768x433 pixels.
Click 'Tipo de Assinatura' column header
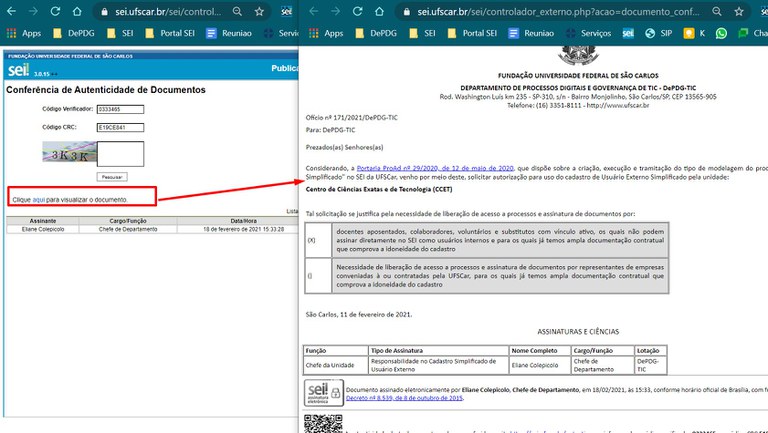coord(438,351)
